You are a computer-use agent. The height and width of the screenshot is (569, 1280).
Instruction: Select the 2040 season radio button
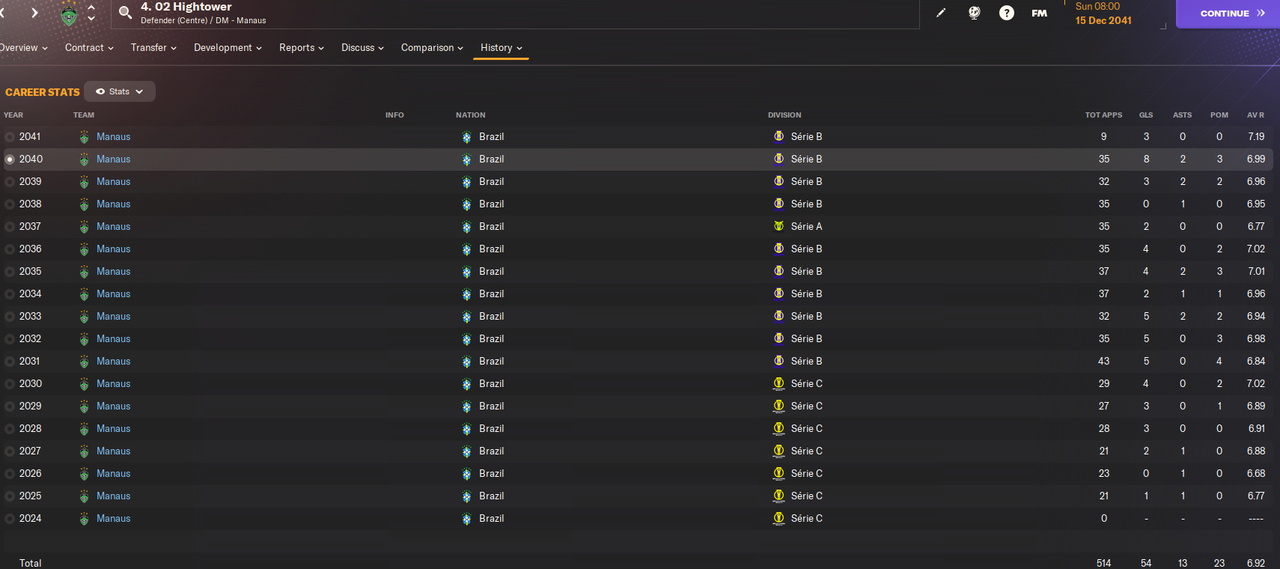click(x=10, y=159)
